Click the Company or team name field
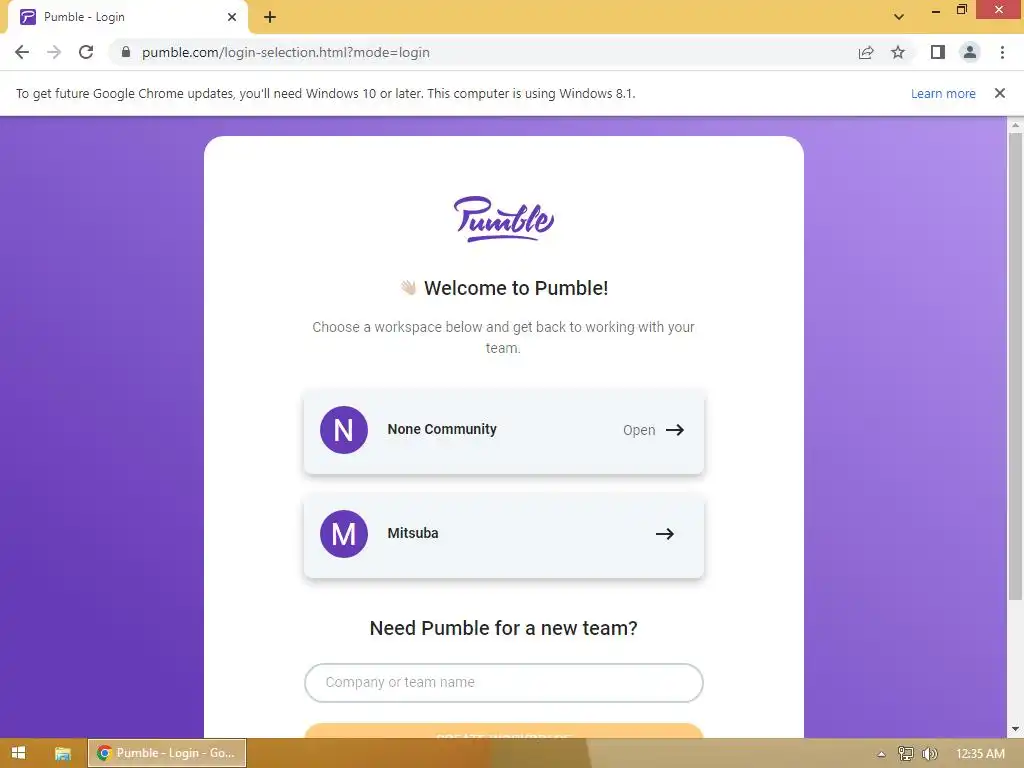The width and height of the screenshot is (1024, 768). click(504, 682)
